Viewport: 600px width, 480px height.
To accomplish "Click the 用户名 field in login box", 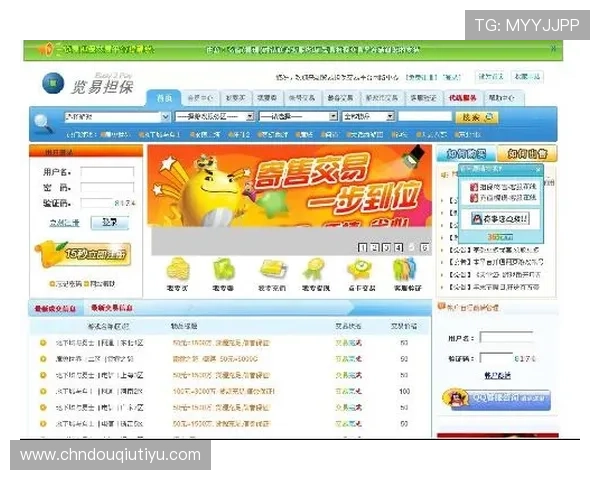I will coord(107,172).
